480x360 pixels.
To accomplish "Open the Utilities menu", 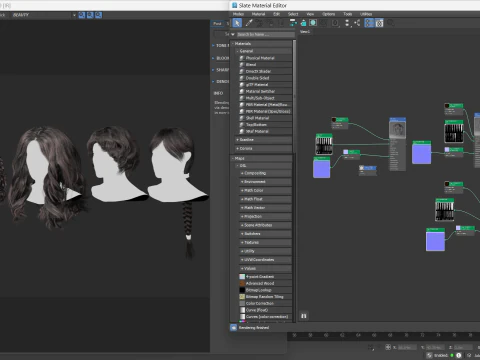I will point(366,14).
